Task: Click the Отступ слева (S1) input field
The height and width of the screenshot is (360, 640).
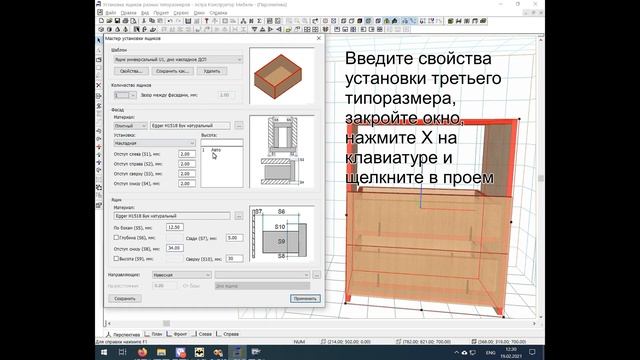Action: [x=187, y=154]
